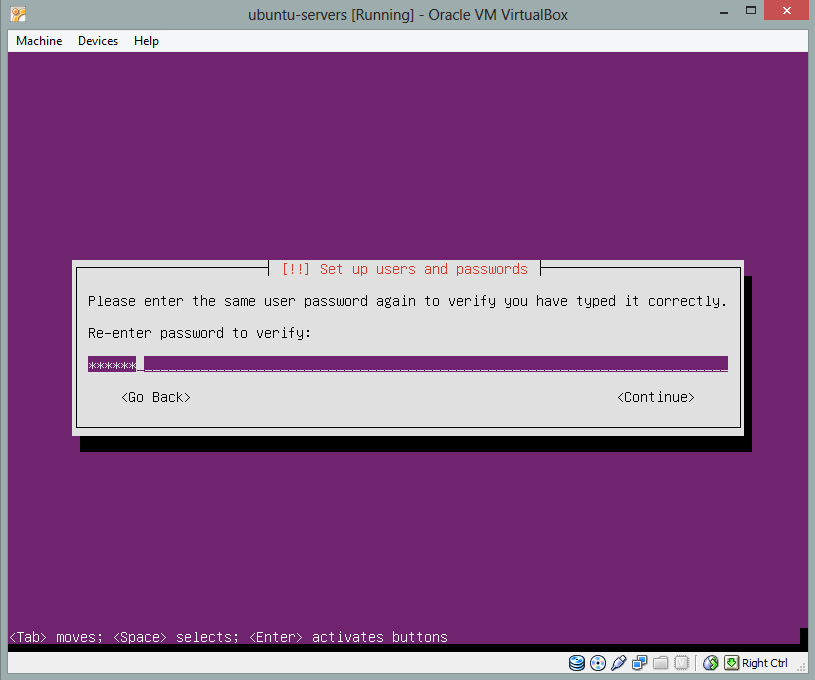Click the host key green arrow icon

[x=731, y=662]
